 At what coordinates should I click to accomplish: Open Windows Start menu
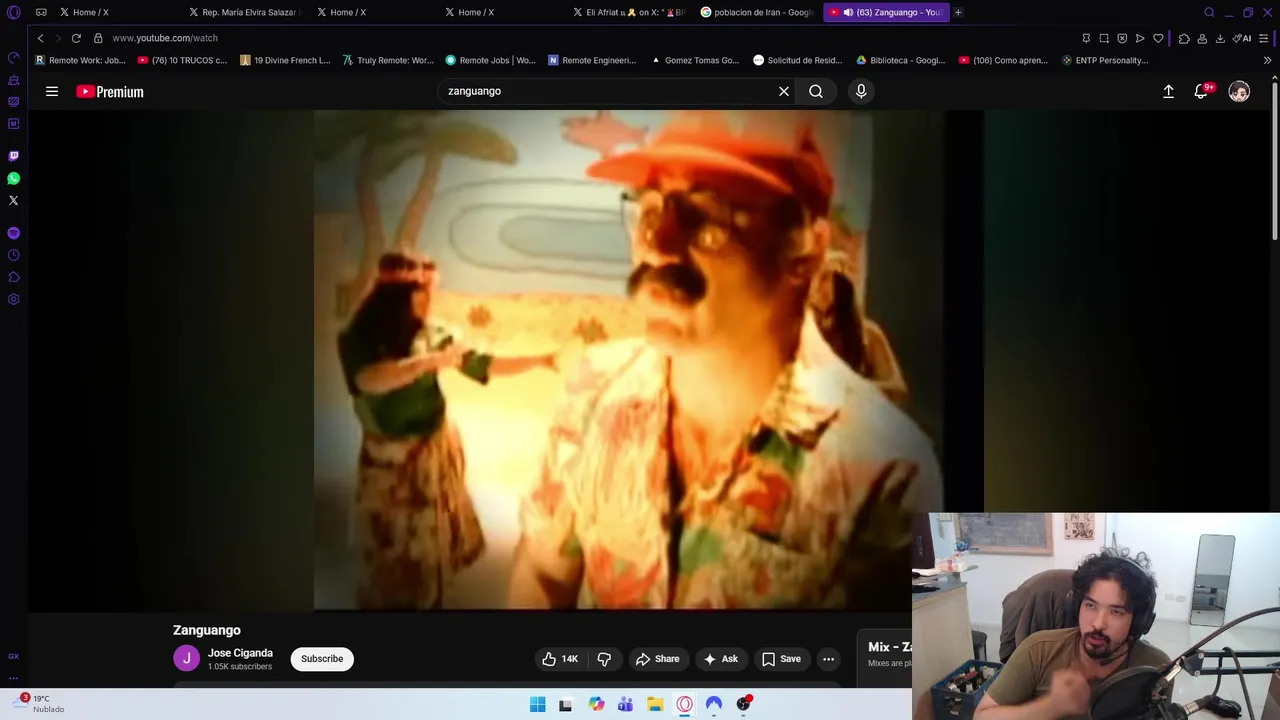coord(537,704)
